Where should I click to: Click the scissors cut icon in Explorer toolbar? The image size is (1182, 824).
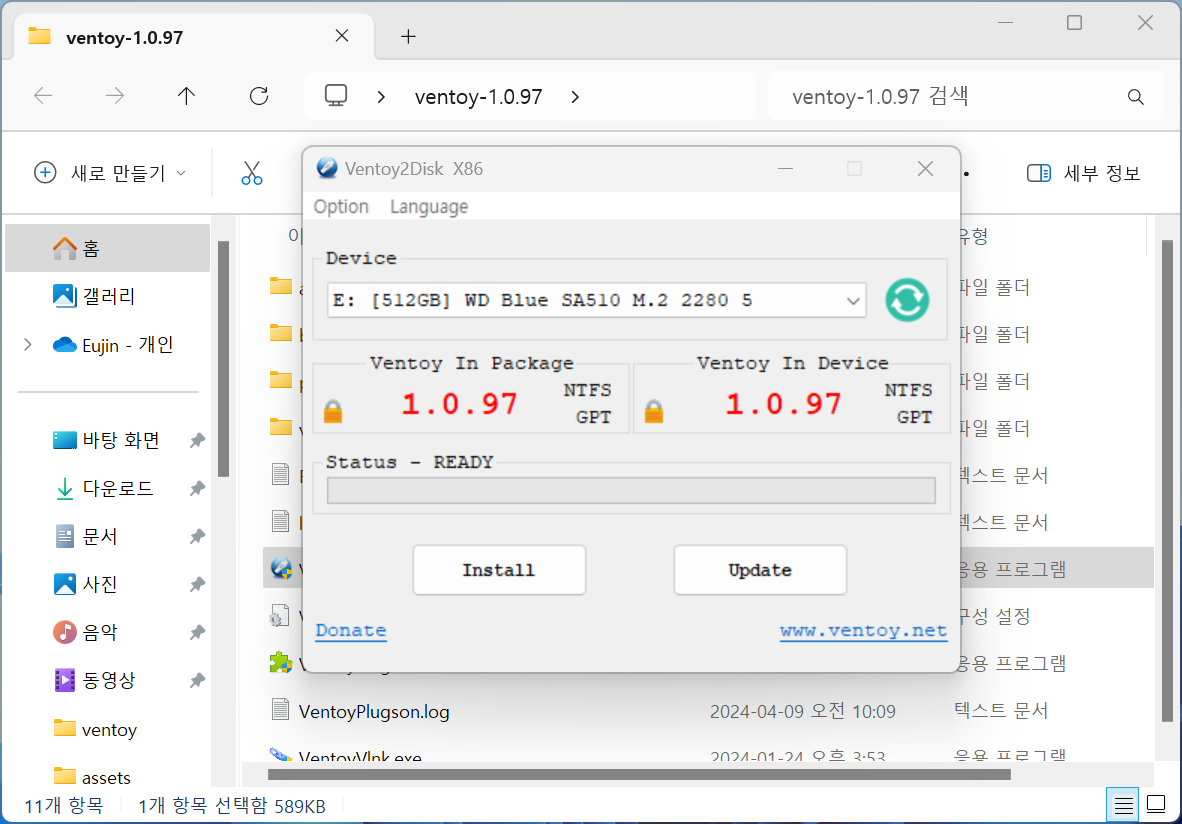coord(251,172)
